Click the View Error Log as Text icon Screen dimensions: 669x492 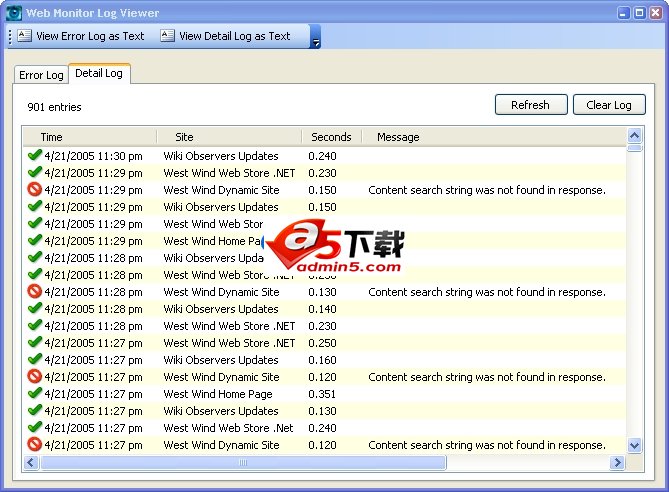pos(24,35)
